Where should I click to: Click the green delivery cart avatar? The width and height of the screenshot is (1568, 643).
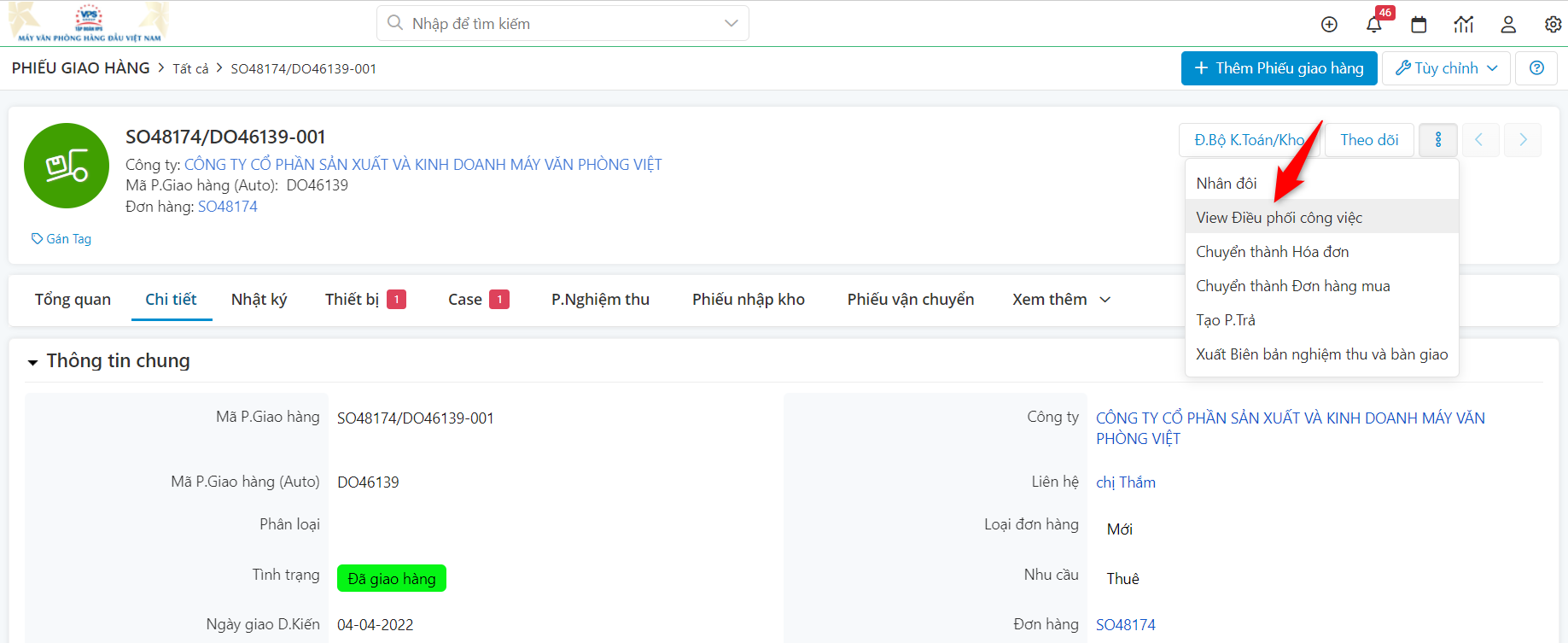(67, 166)
